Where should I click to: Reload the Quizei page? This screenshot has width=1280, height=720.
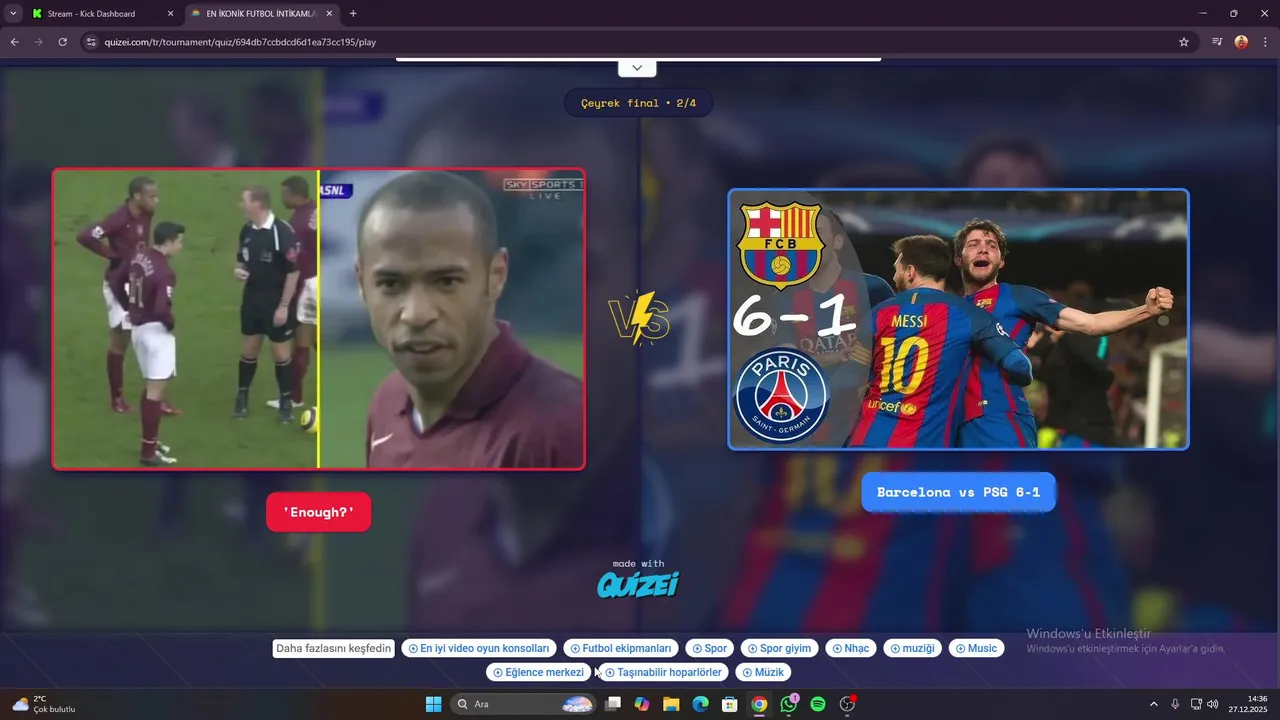pyautogui.click(x=62, y=42)
